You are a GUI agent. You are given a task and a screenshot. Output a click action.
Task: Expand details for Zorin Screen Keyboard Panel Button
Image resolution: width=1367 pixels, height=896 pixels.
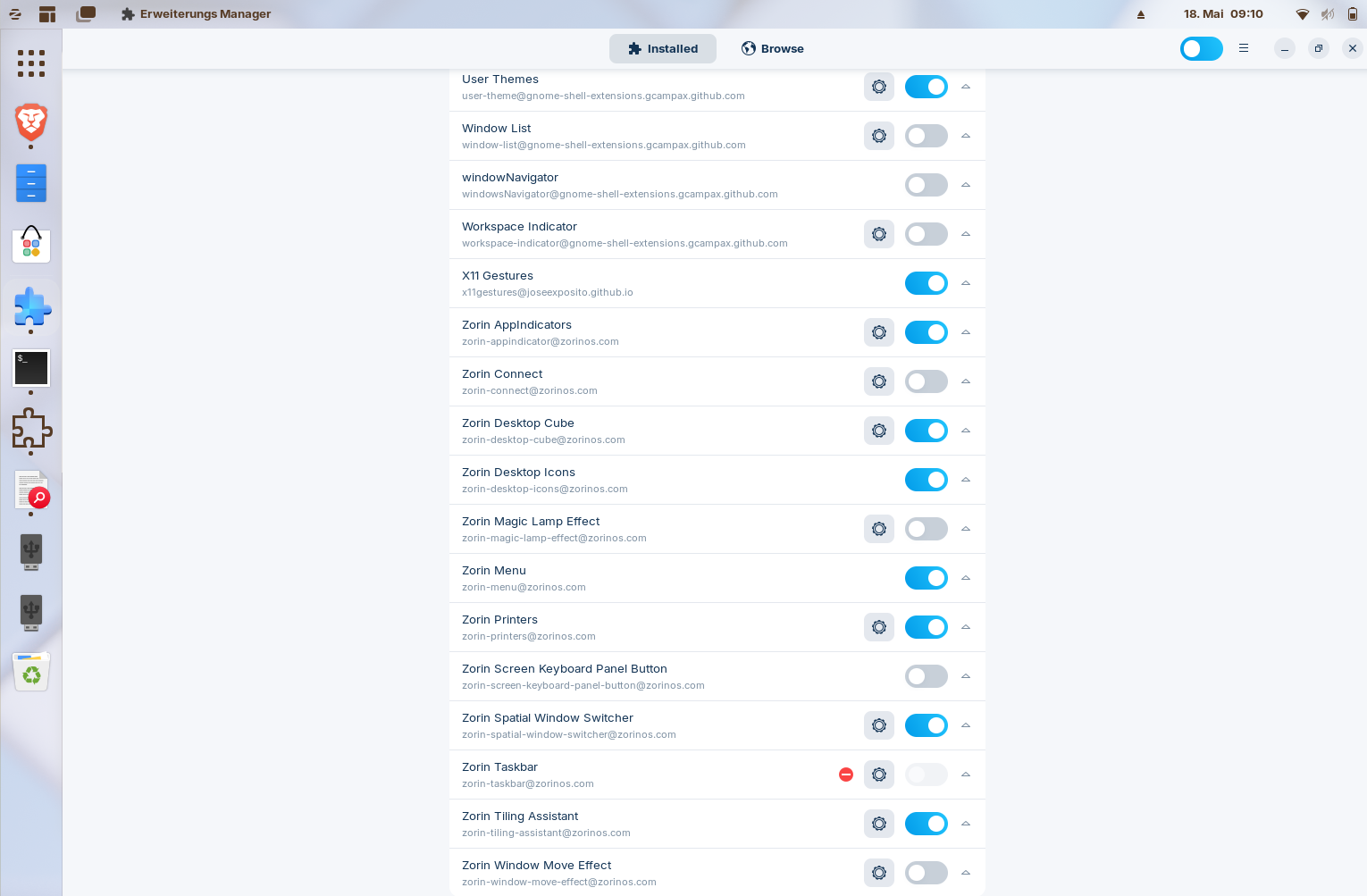tap(966, 676)
